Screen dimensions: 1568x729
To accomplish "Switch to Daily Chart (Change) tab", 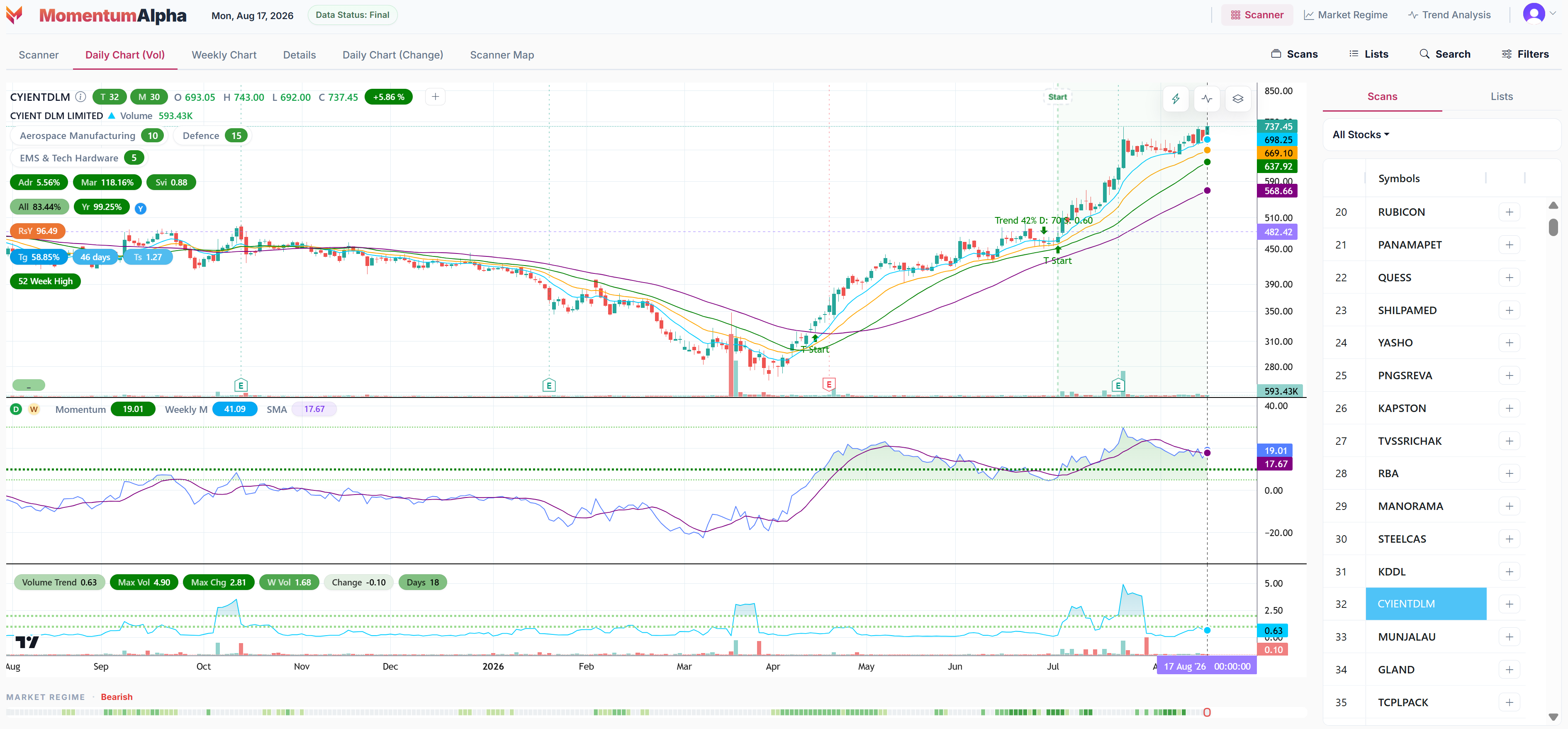I will coord(392,55).
